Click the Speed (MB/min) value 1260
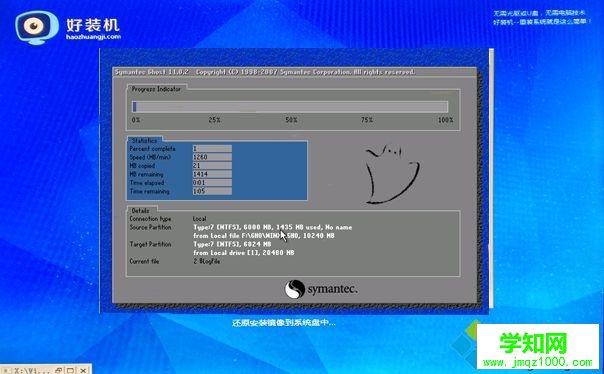Image resolution: width=604 pixels, height=374 pixels. pyautogui.click(x=212, y=157)
